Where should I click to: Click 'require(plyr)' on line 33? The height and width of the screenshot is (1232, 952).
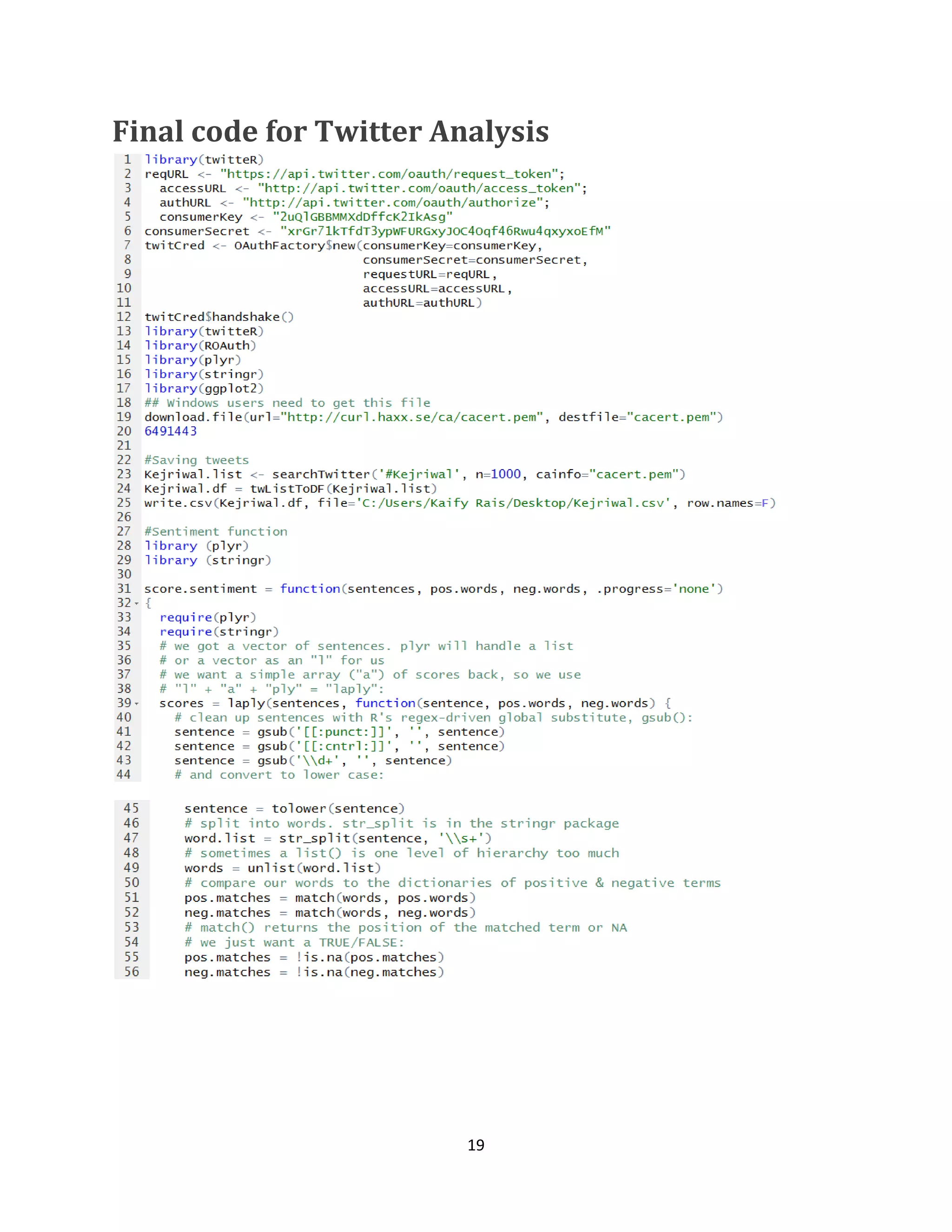pos(207,618)
